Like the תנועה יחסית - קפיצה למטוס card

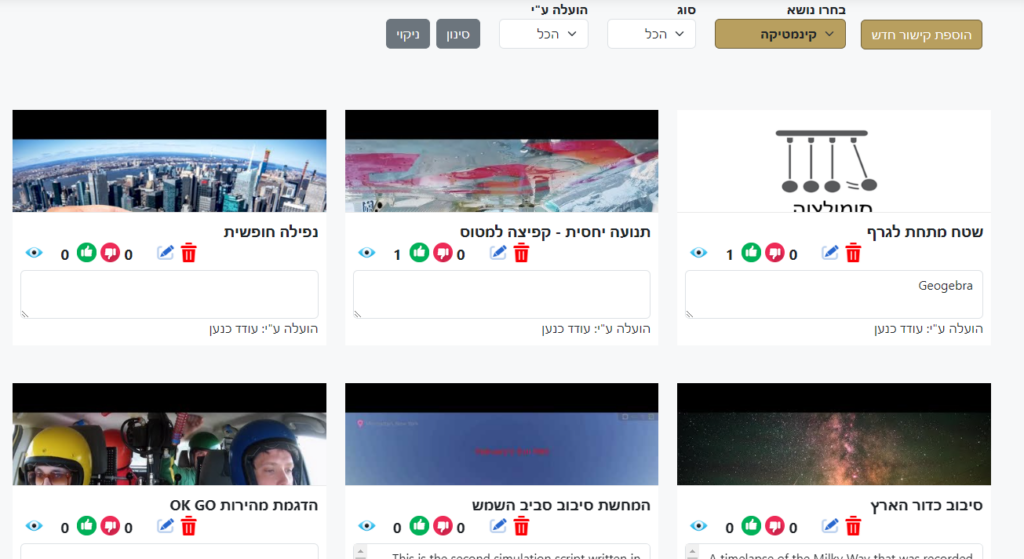(418, 253)
